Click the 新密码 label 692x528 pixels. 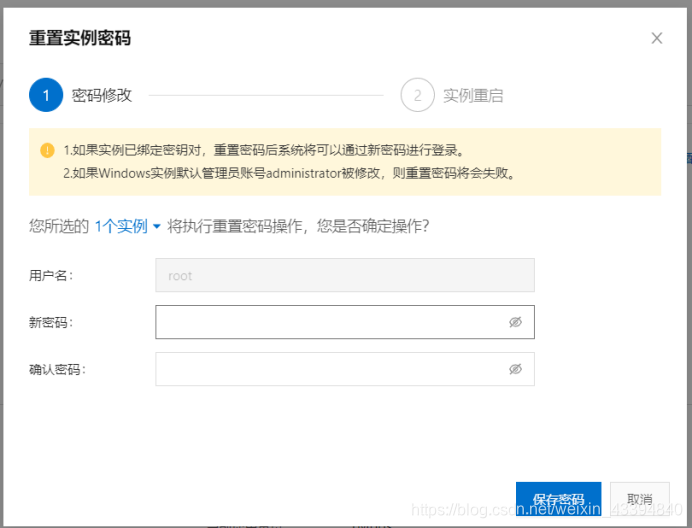click(51, 322)
